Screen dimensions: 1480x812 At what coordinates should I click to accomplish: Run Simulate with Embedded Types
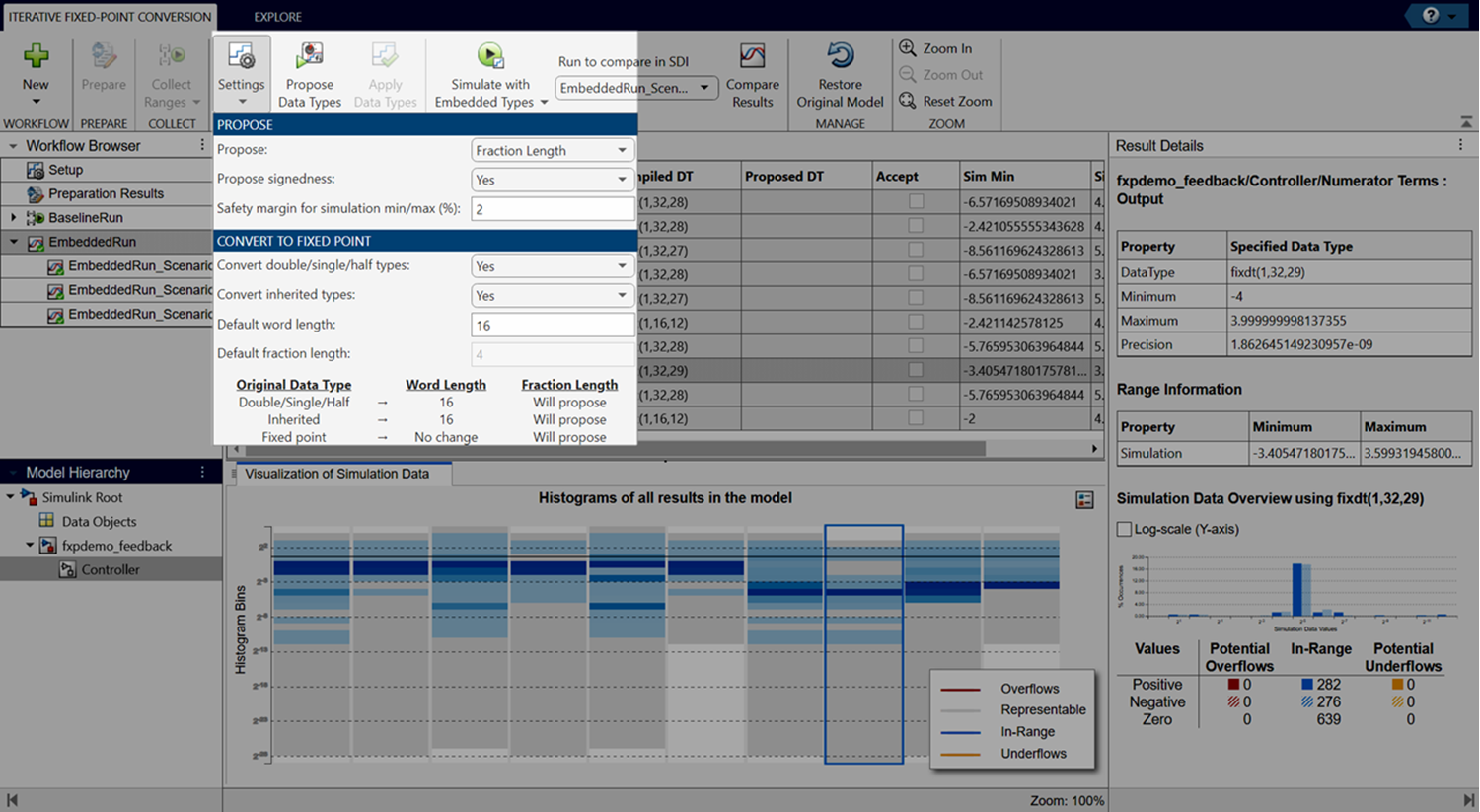pos(490,56)
